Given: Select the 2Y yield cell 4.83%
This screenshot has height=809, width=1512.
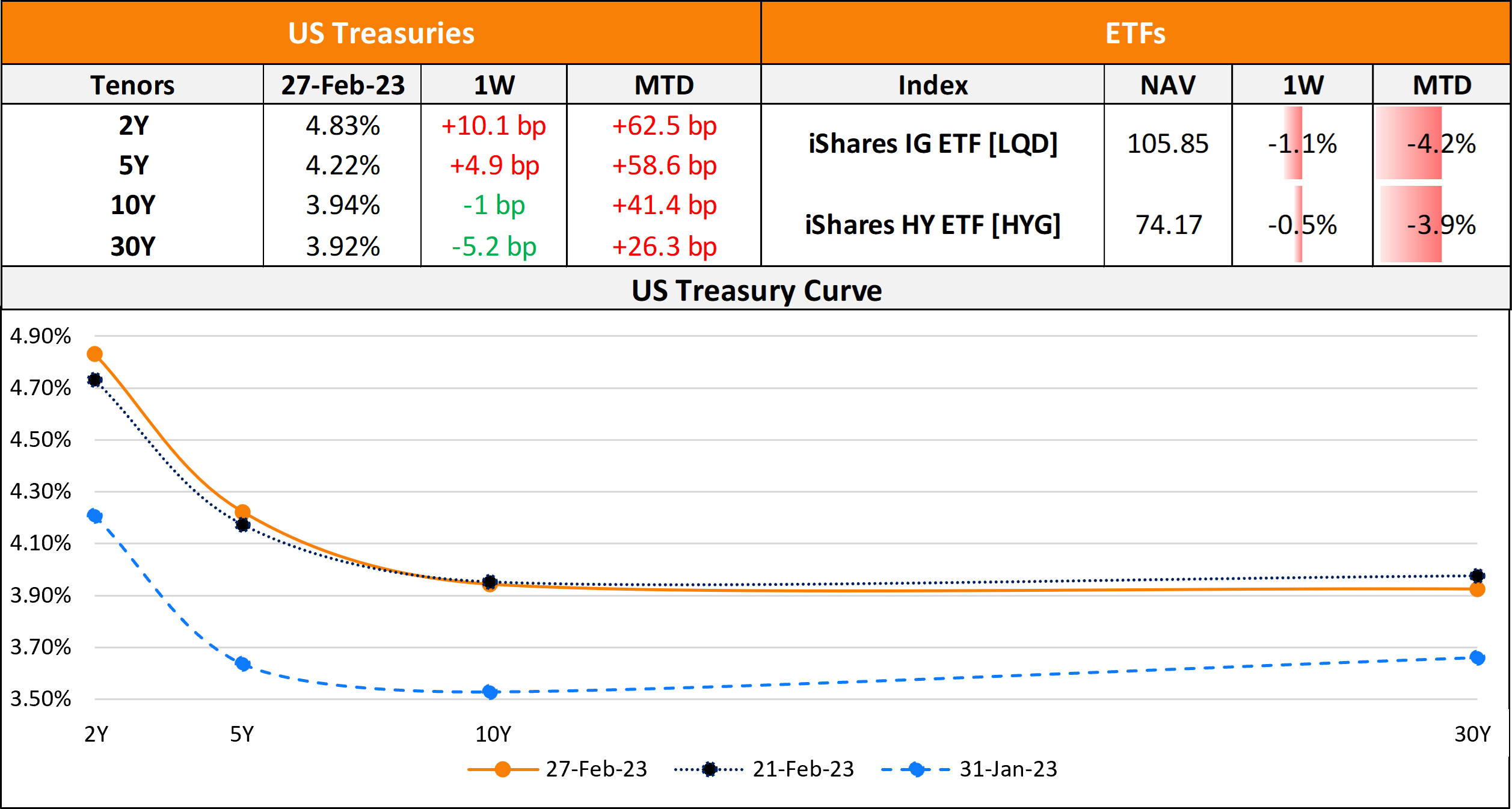Looking at the screenshot, I should pyautogui.click(x=343, y=126).
